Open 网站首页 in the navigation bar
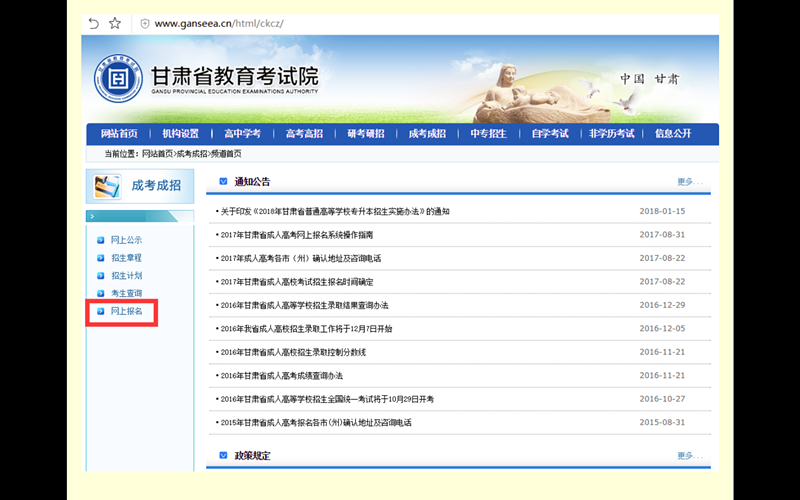The width and height of the screenshot is (800, 500). pyautogui.click(x=119, y=134)
